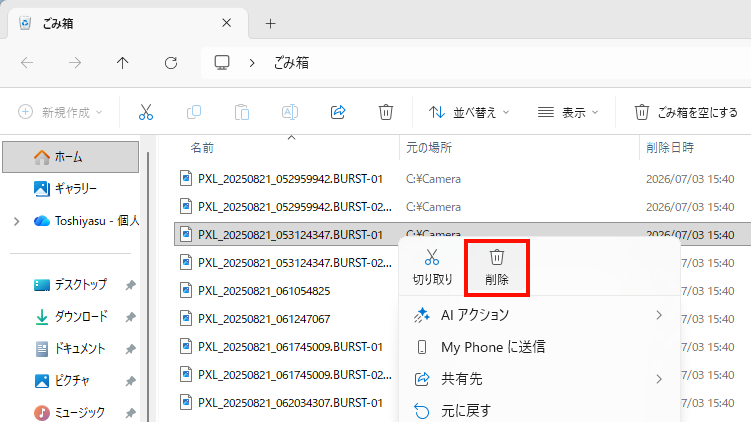The height and width of the screenshot is (422, 751).
Task: Click the Share icon in toolbar
Action: [x=338, y=112]
